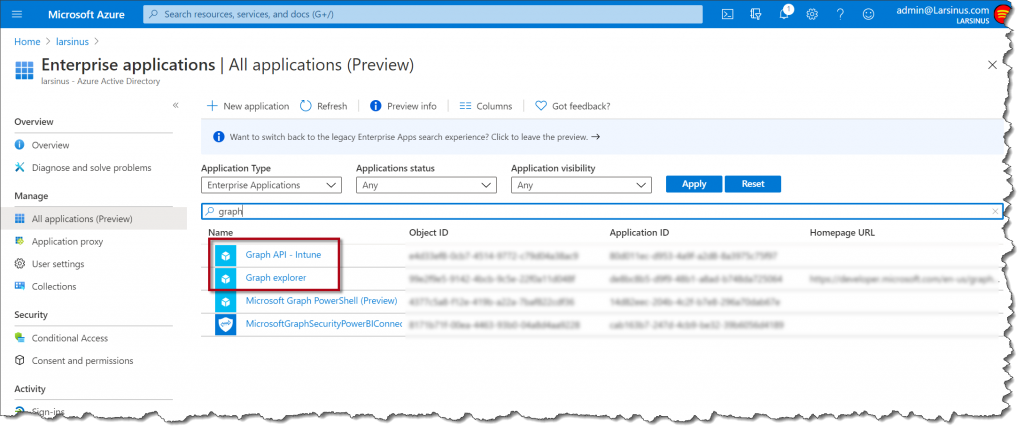This screenshot has width=1024, height=432.
Task: Apply the selected filters
Action: (694, 184)
